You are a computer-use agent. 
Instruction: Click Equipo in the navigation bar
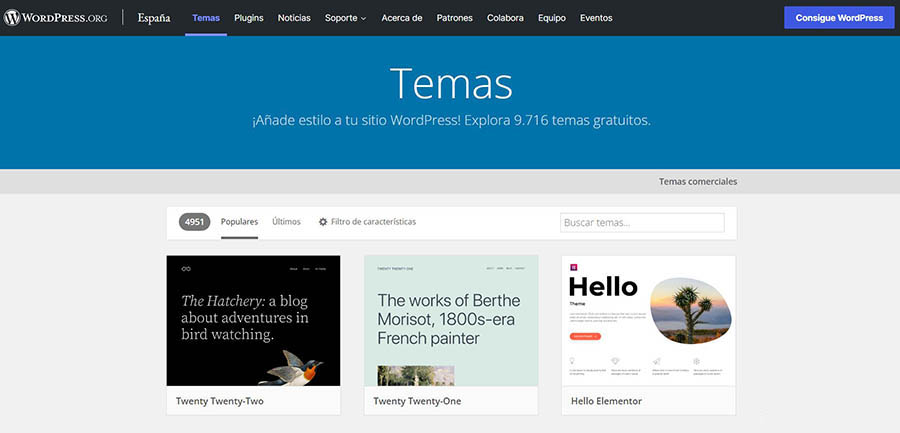click(x=551, y=18)
